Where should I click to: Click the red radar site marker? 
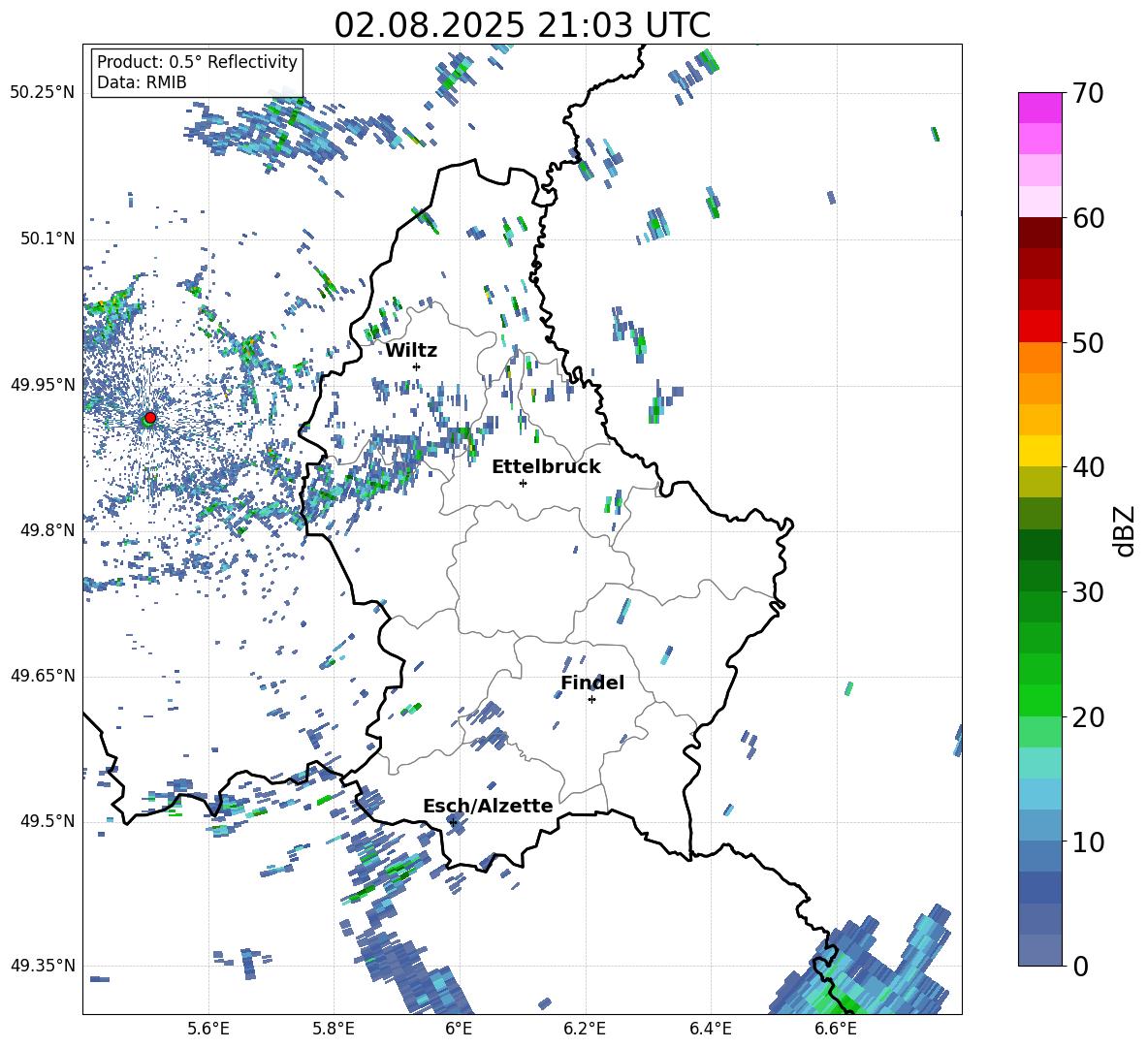pyautogui.click(x=150, y=417)
